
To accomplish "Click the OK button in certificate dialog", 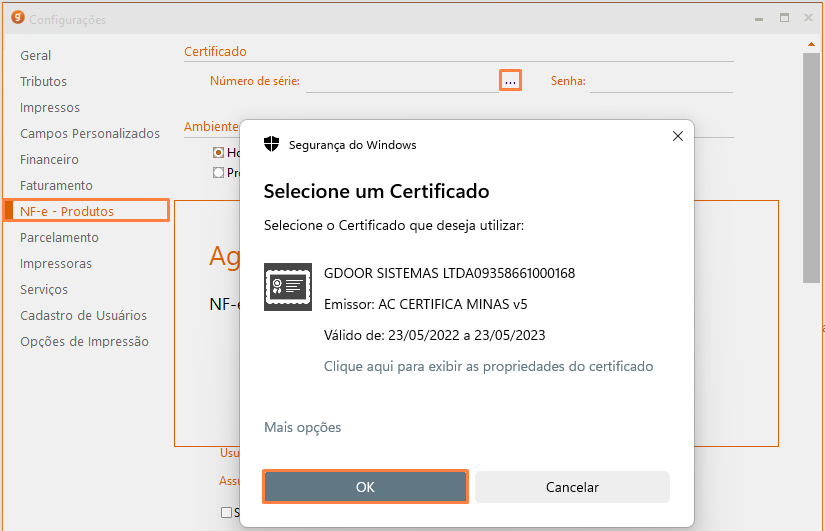I will (365, 487).
